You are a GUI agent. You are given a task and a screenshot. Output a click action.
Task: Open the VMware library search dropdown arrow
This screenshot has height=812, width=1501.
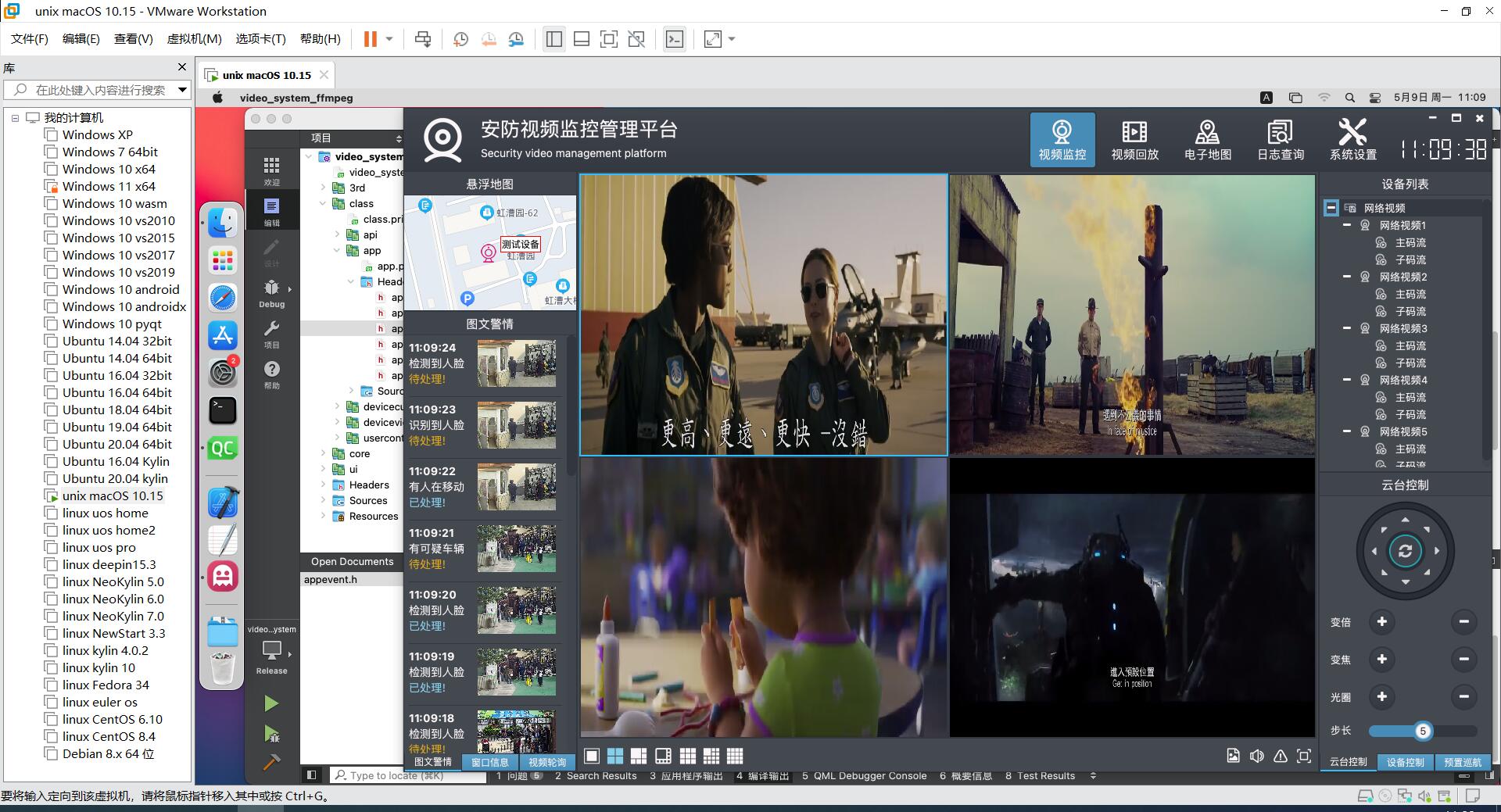tap(182, 90)
